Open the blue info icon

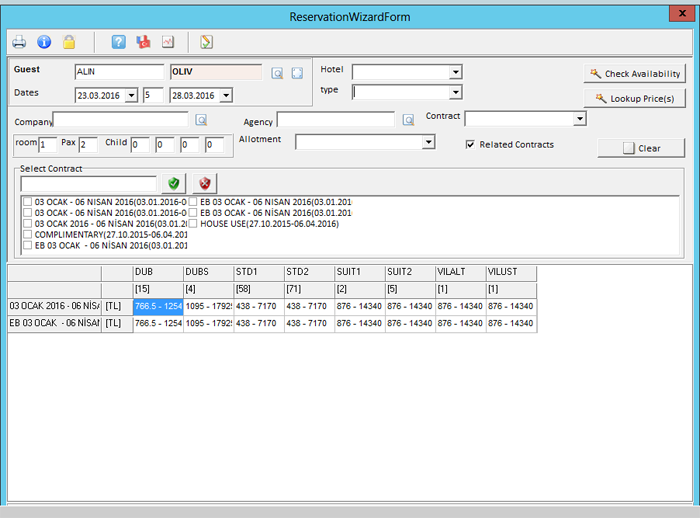click(44, 42)
